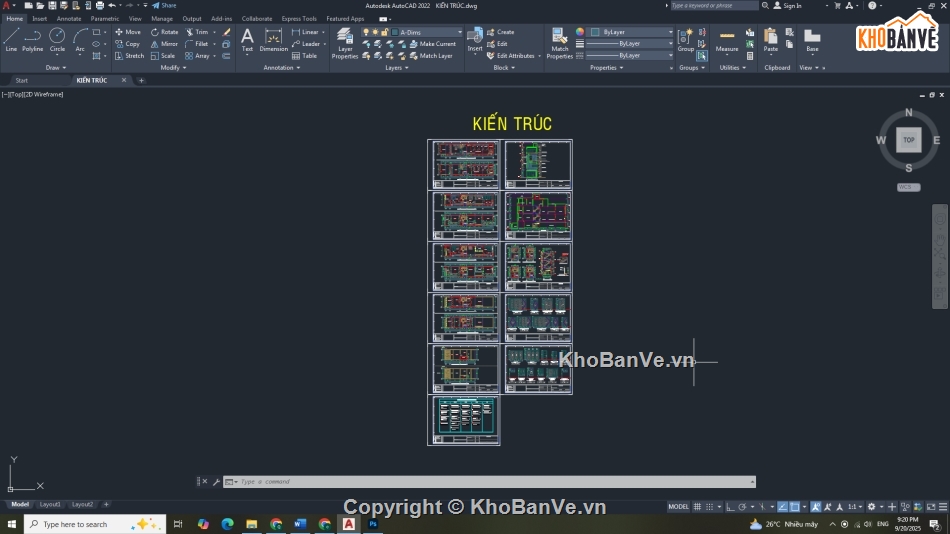Open the Annotate ribbon tab
950x534 pixels.
click(68, 19)
